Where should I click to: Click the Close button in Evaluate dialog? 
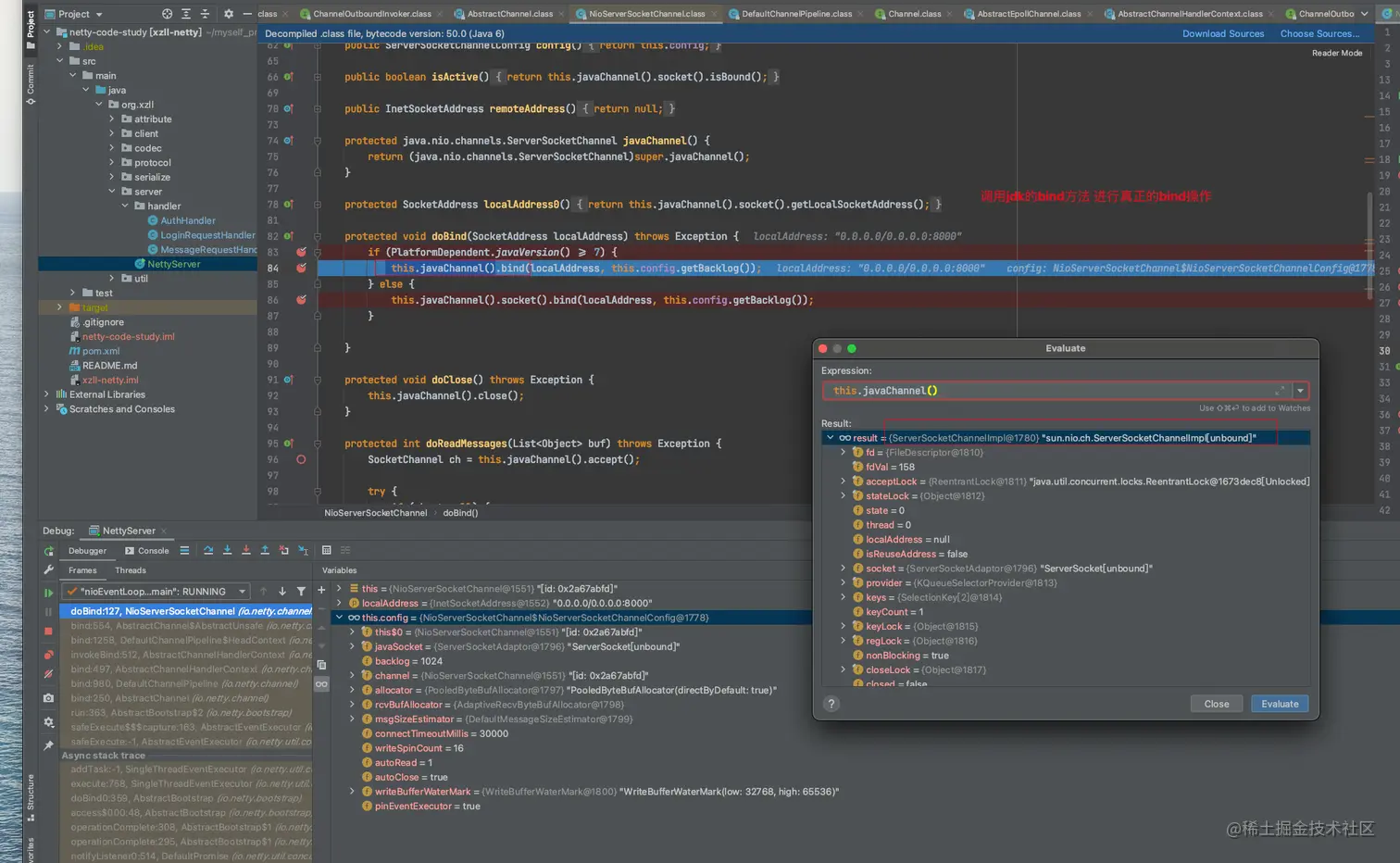(1217, 704)
